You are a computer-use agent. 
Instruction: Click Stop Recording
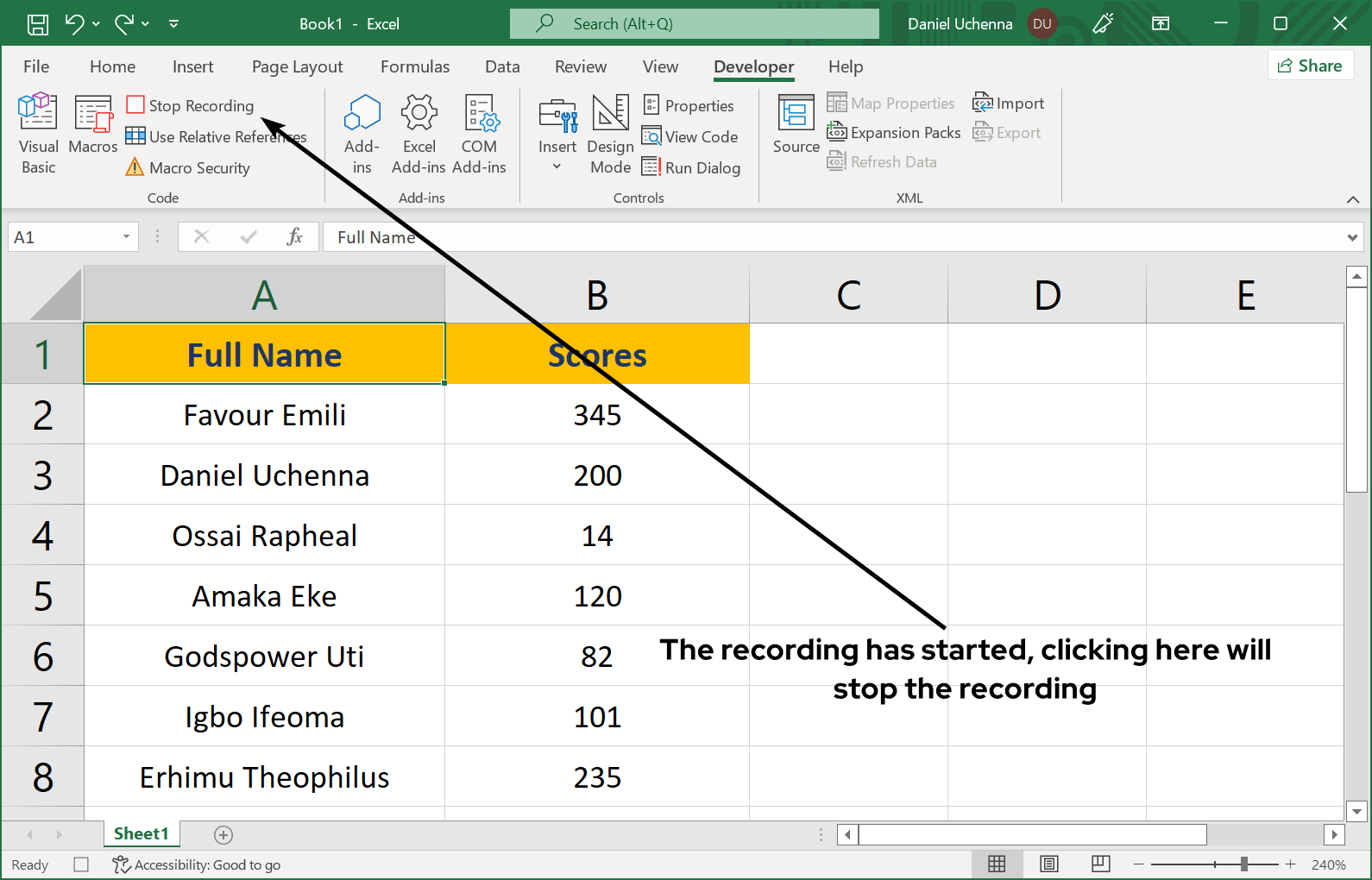(191, 105)
